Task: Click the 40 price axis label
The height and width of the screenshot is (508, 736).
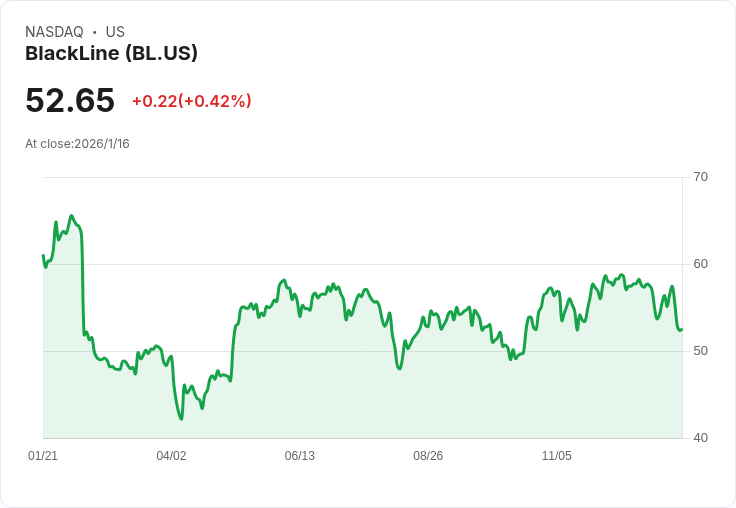Action: point(700,438)
